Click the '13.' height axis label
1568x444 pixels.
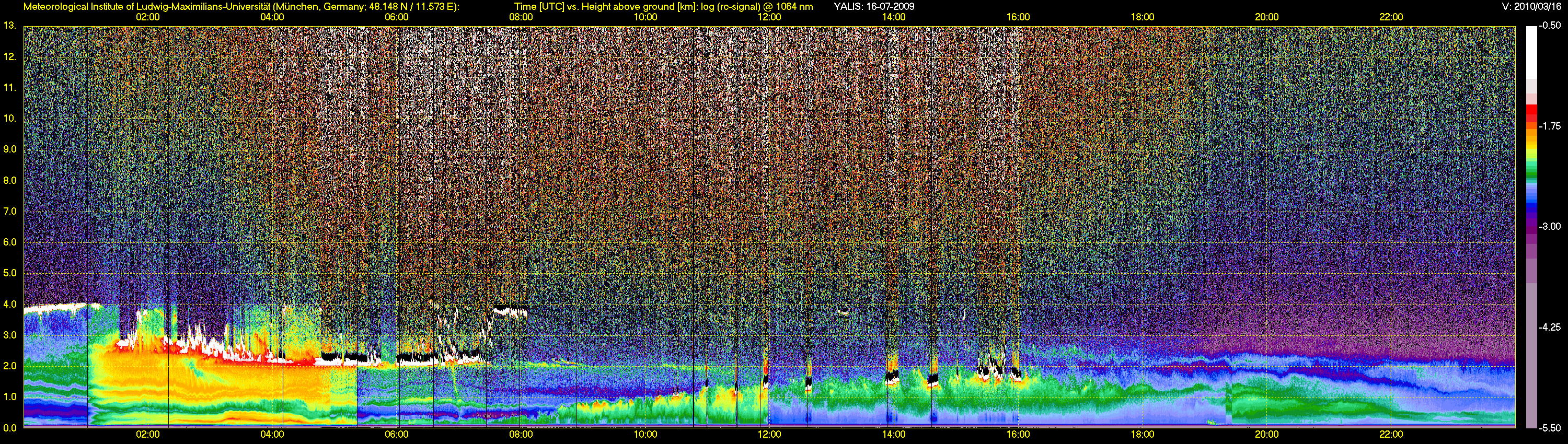10,26
